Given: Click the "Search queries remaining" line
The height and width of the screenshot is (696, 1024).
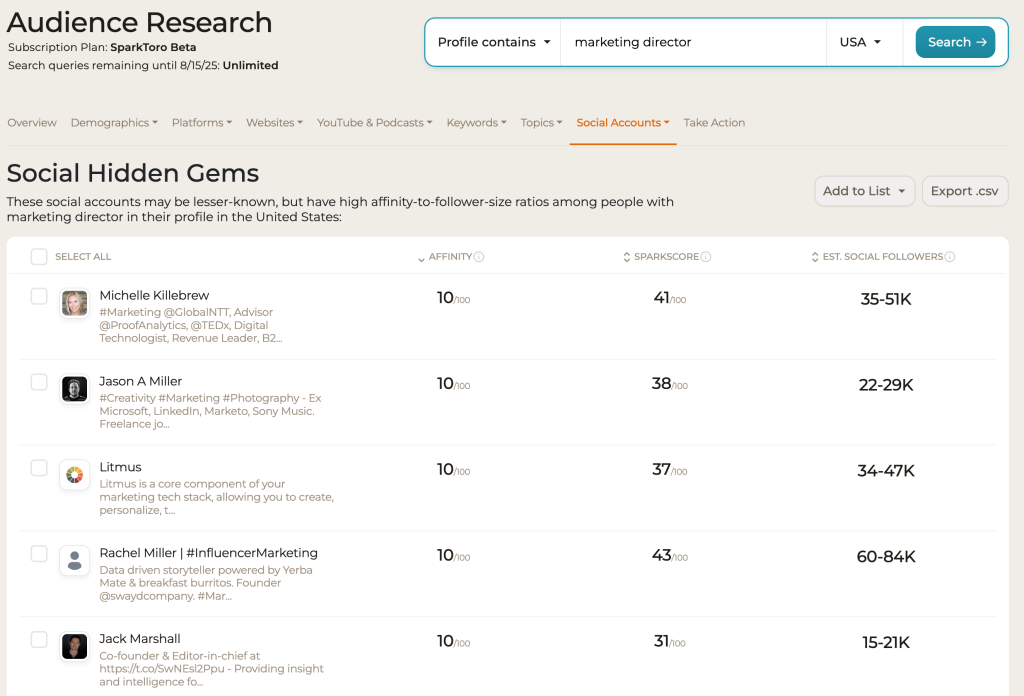Looking at the screenshot, I should click(x=143, y=65).
